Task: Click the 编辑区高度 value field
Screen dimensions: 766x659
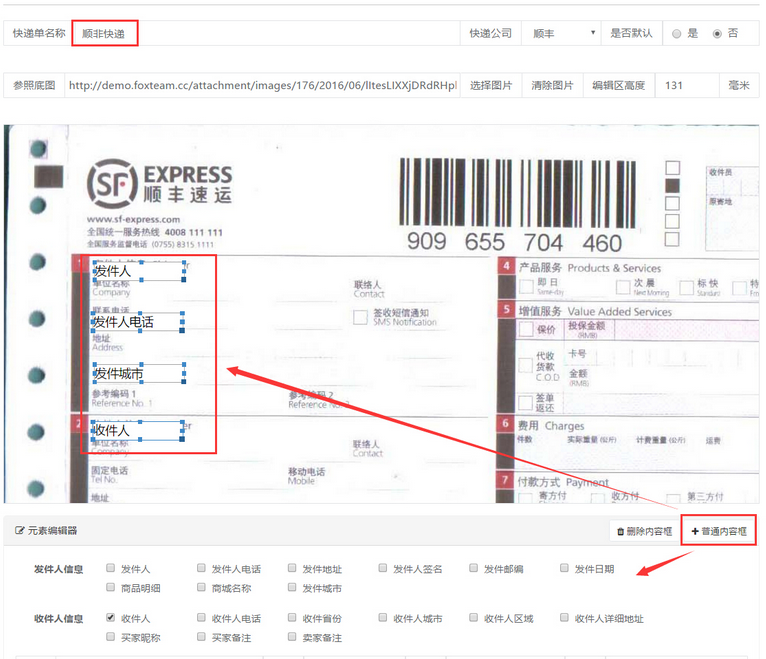Action: (x=686, y=86)
